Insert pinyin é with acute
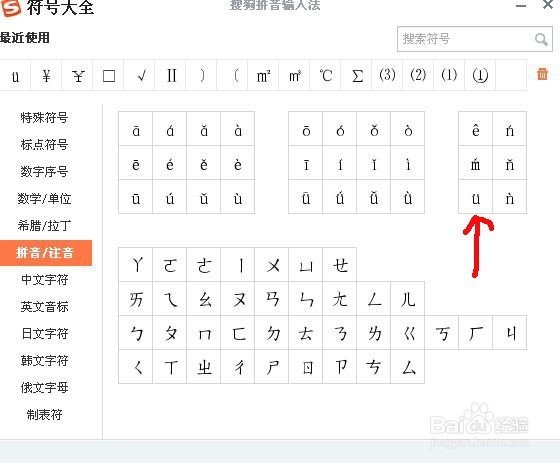 tap(170, 163)
